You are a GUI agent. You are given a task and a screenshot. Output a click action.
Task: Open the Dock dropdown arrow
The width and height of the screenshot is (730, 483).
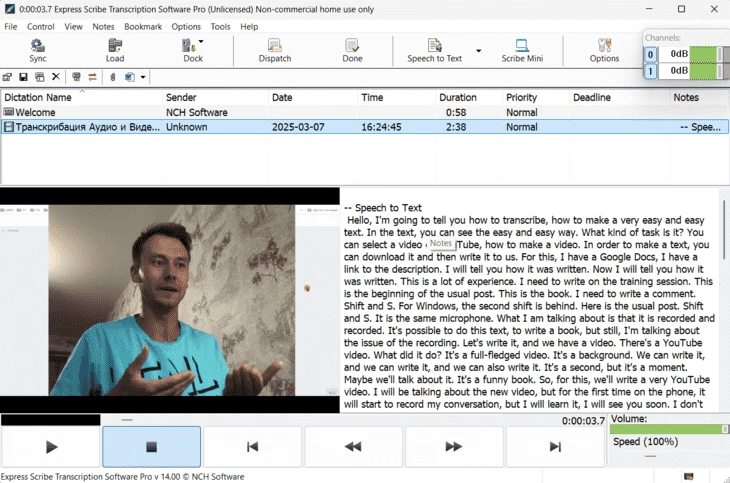click(x=201, y=41)
